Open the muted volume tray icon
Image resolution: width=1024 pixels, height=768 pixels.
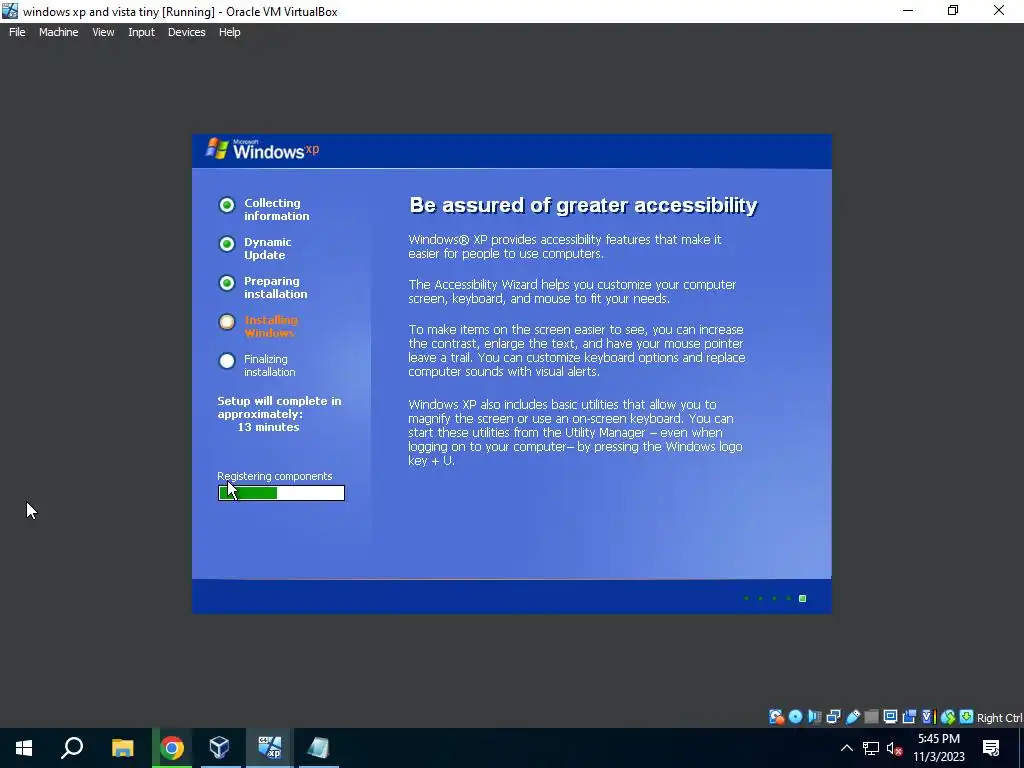tap(895, 748)
